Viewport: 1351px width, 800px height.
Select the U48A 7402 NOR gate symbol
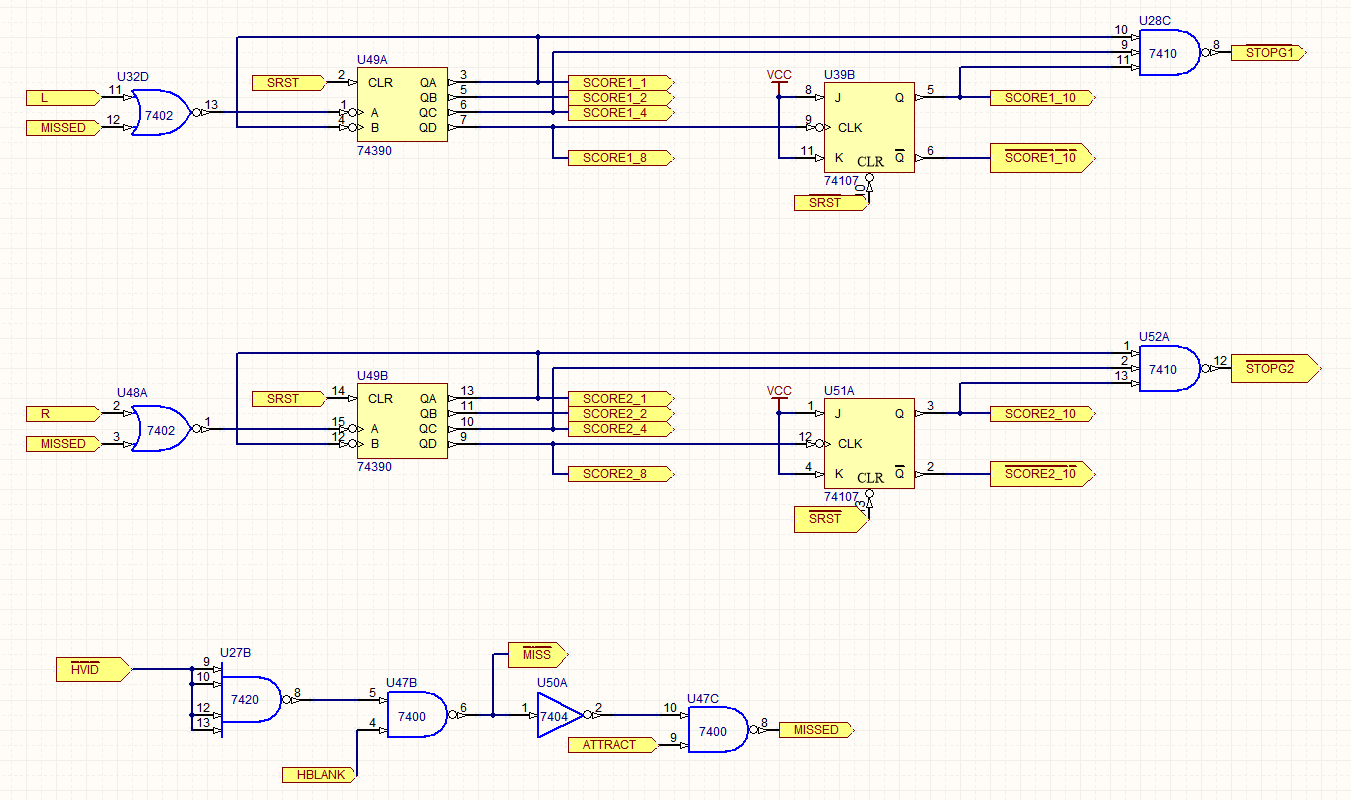point(163,429)
